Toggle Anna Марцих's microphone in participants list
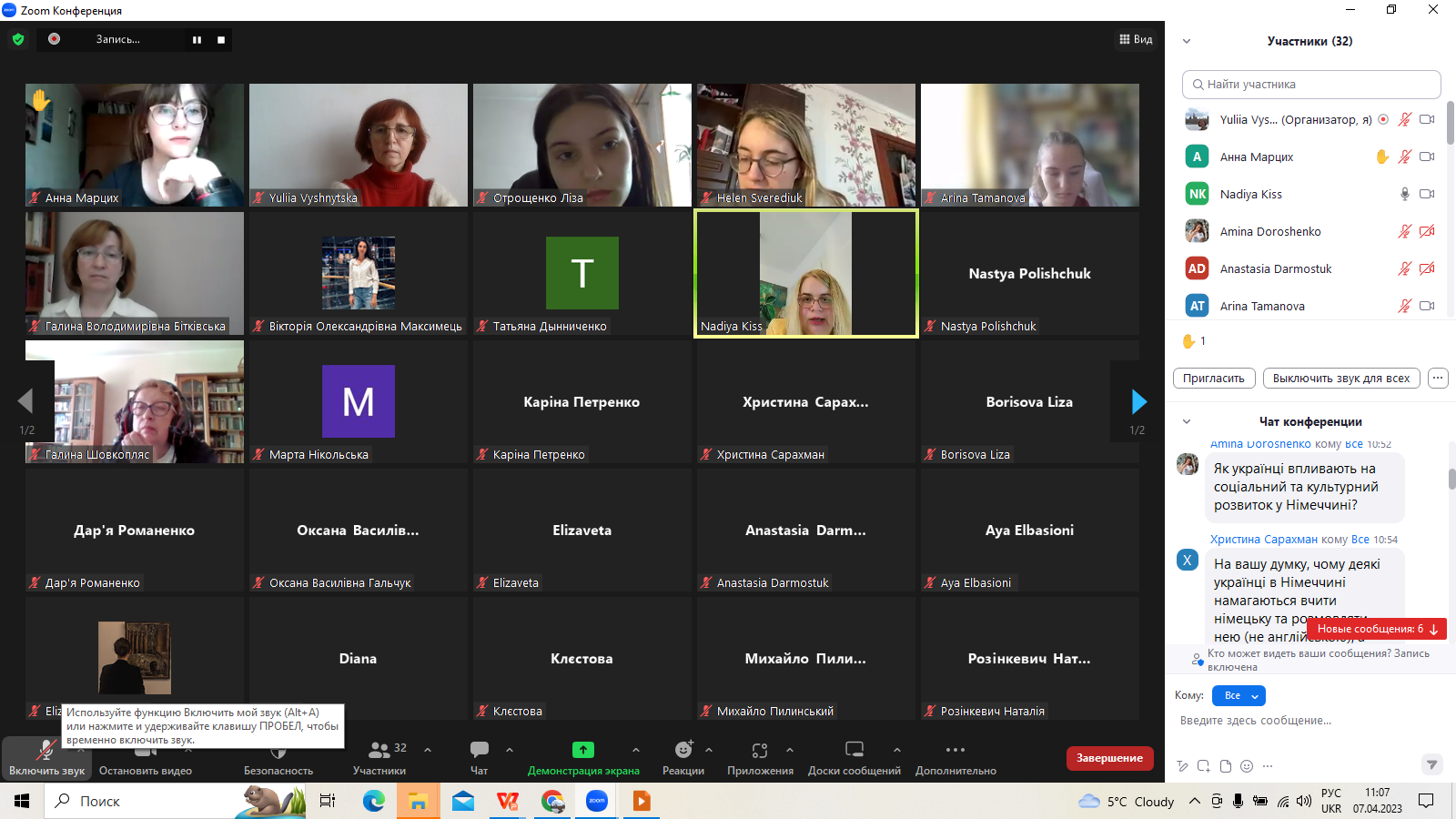This screenshot has width=1456, height=819. point(1404,157)
